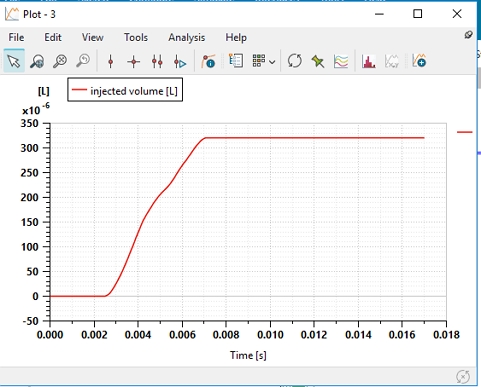Add a crosshair cursor marker

134,62
